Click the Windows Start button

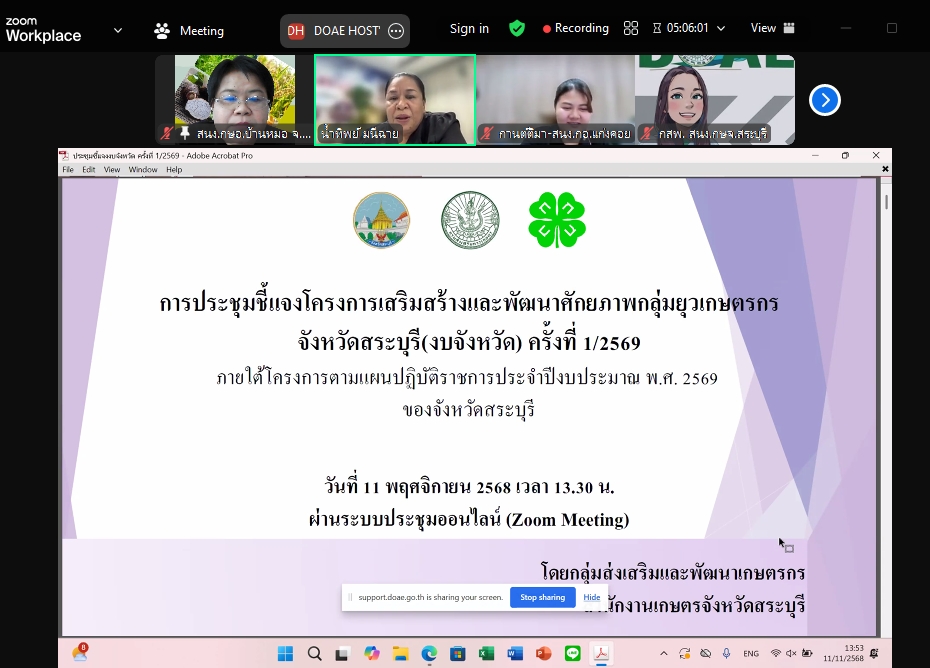tap(285, 653)
